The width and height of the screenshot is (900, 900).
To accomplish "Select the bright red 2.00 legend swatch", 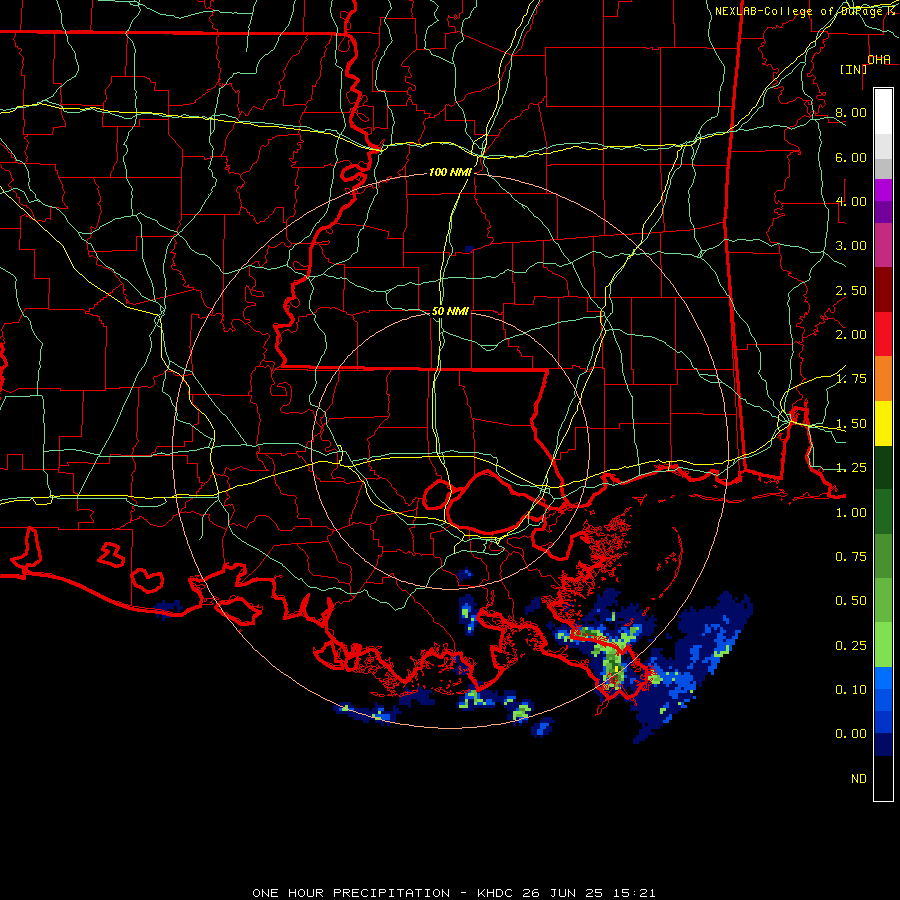I will [883, 334].
